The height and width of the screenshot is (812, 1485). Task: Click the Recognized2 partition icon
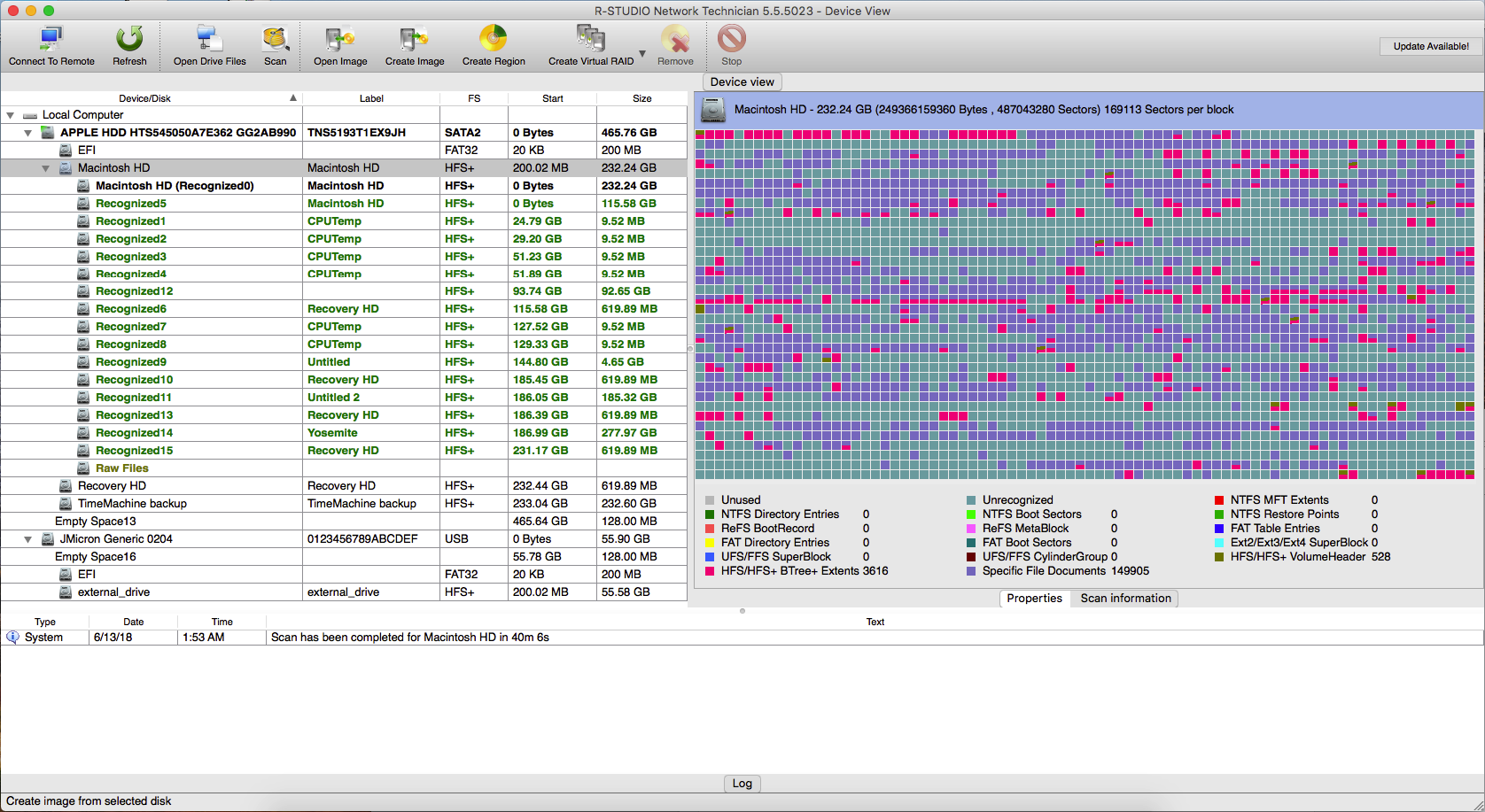click(x=83, y=239)
